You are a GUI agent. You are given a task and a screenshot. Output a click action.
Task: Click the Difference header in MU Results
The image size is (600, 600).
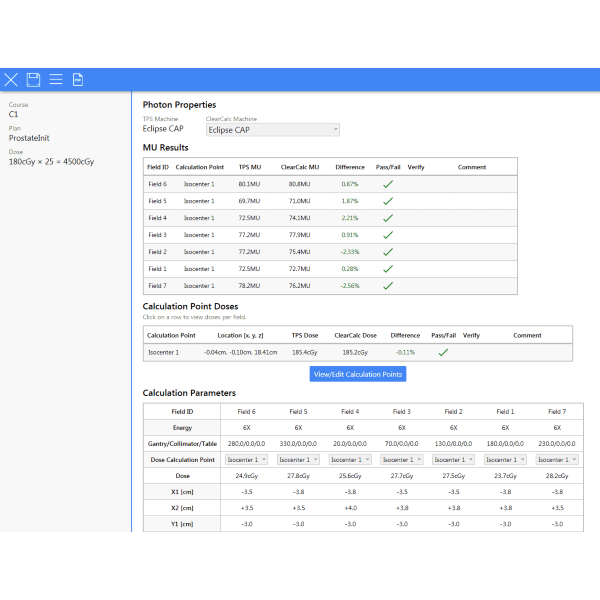(x=350, y=167)
